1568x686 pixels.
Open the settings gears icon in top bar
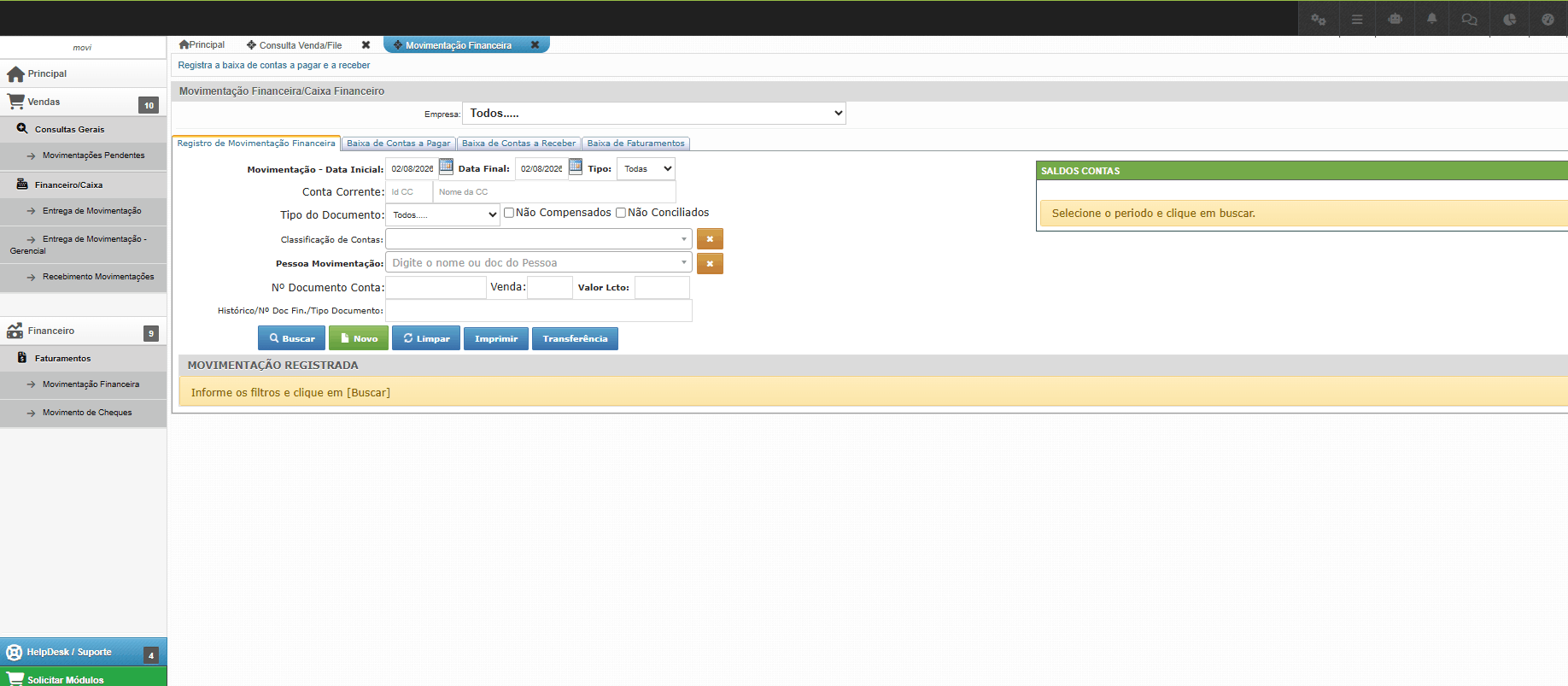(1318, 19)
